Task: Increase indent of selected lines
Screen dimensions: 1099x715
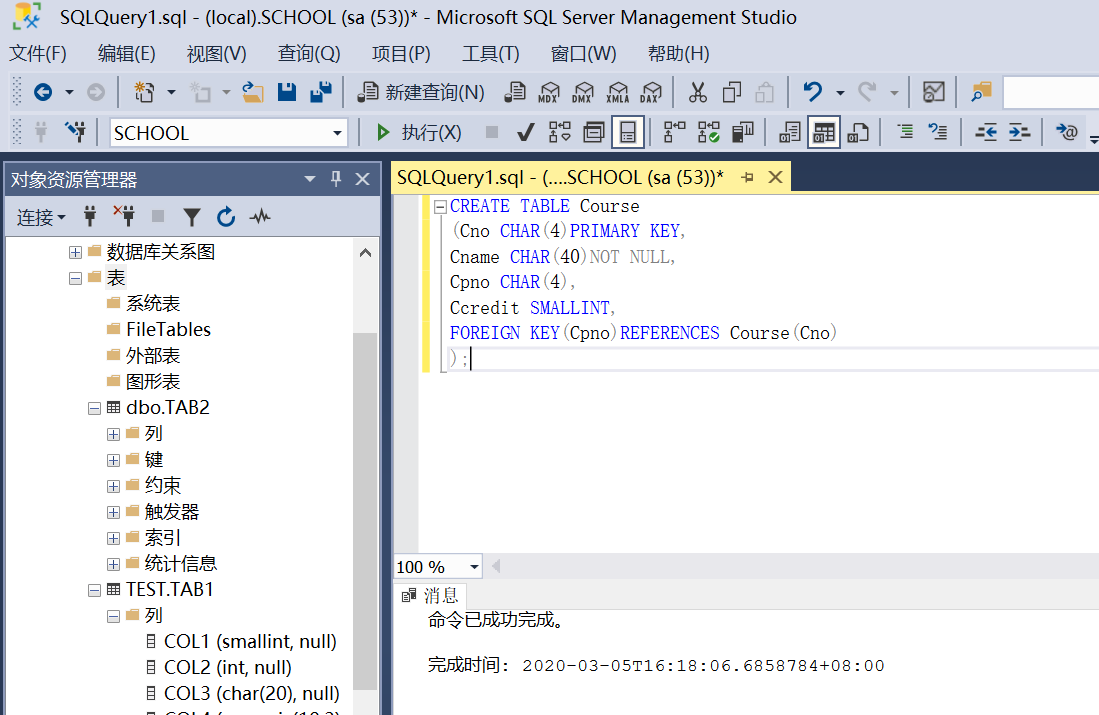Action: [x=1020, y=132]
